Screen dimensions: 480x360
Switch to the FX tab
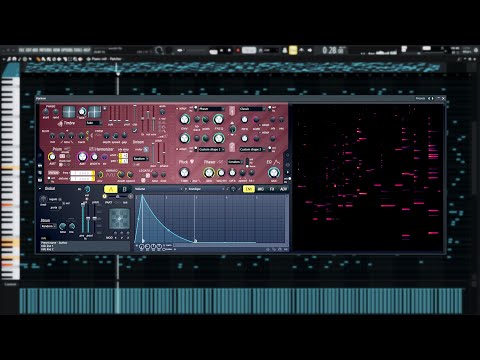pos(272,189)
